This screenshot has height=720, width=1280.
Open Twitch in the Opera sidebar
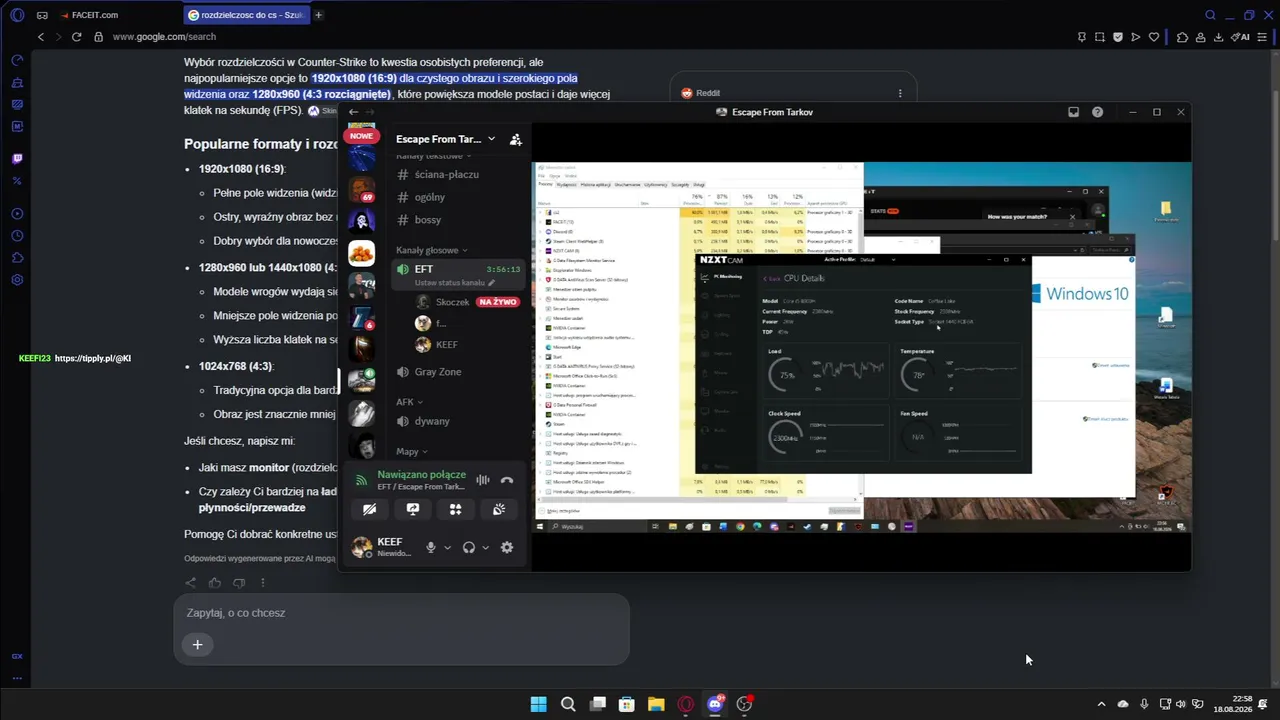click(x=17, y=158)
